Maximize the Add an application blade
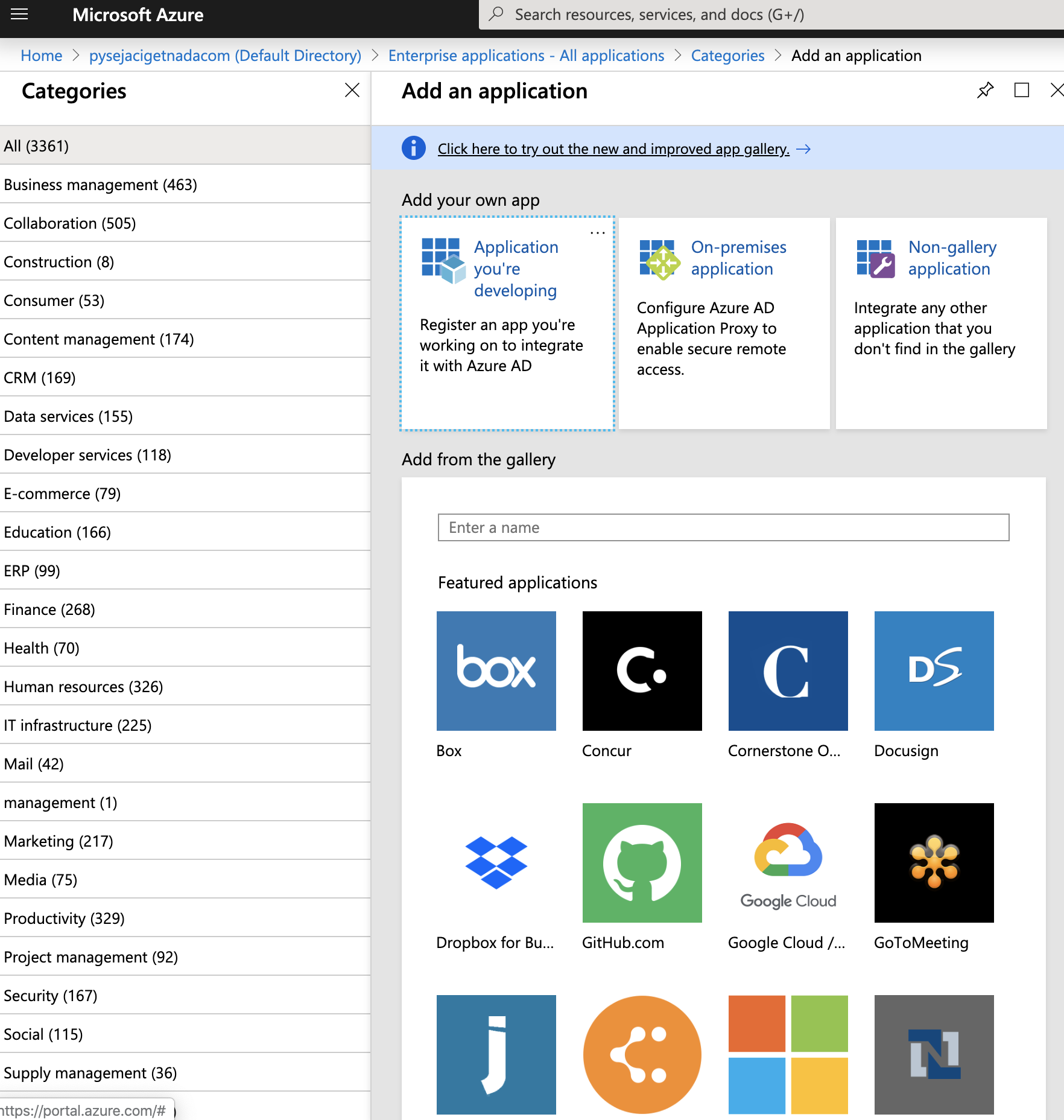The width and height of the screenshot is (1064, 1120). click(1022, 91)
